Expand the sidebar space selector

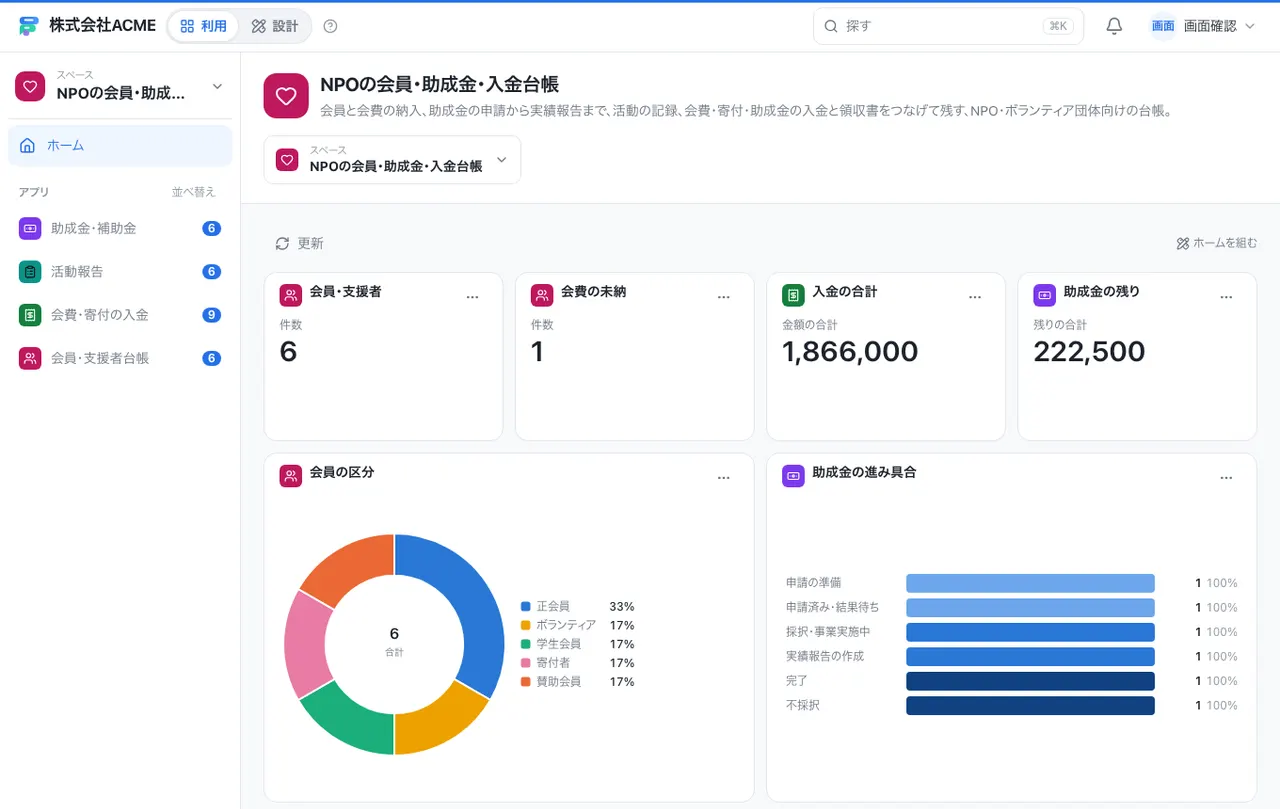[120, 87]
